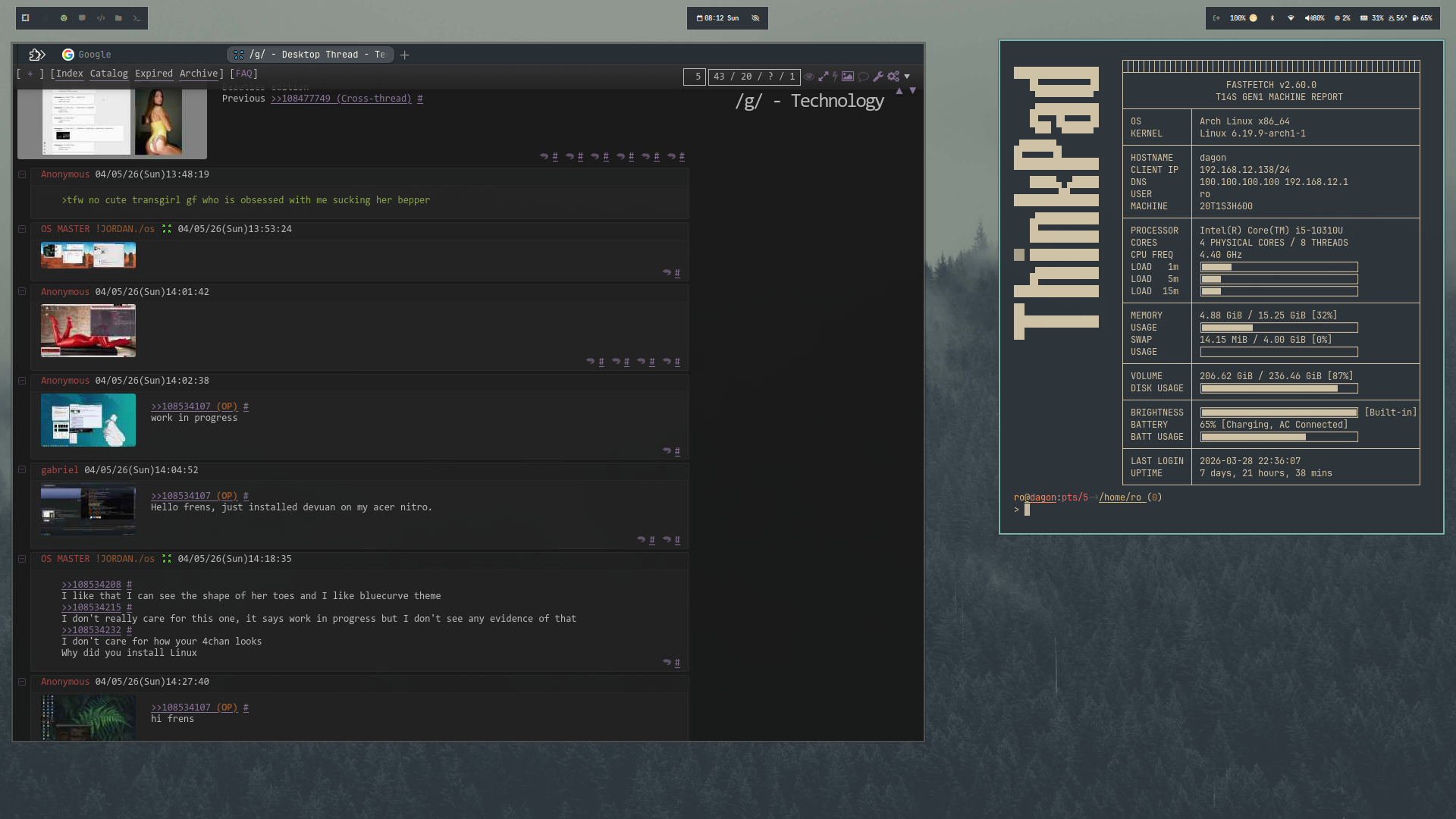This screenshot has height=819, width=1456.
Task: Hide the 13:48:19 Anonymous post
Action: pos(22,174)
